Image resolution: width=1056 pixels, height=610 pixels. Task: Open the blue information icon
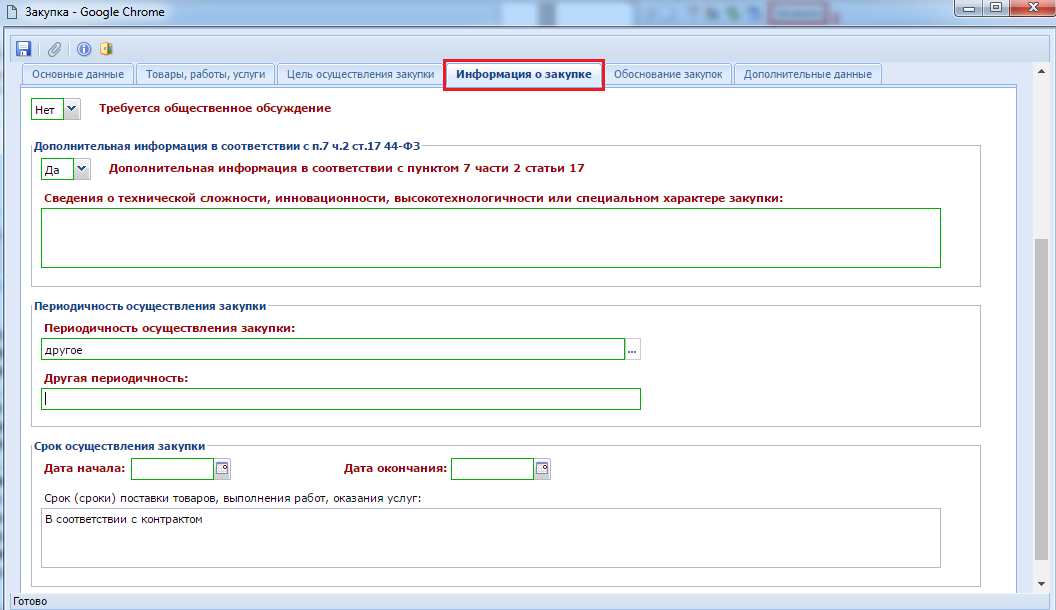coord(84,49)
